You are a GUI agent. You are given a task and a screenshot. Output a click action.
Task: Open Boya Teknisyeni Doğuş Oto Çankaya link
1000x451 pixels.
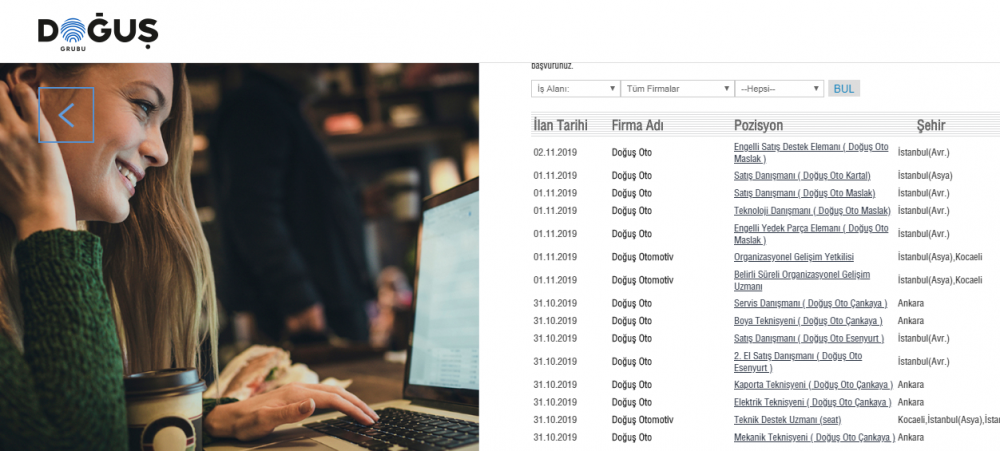pos(808,321)
